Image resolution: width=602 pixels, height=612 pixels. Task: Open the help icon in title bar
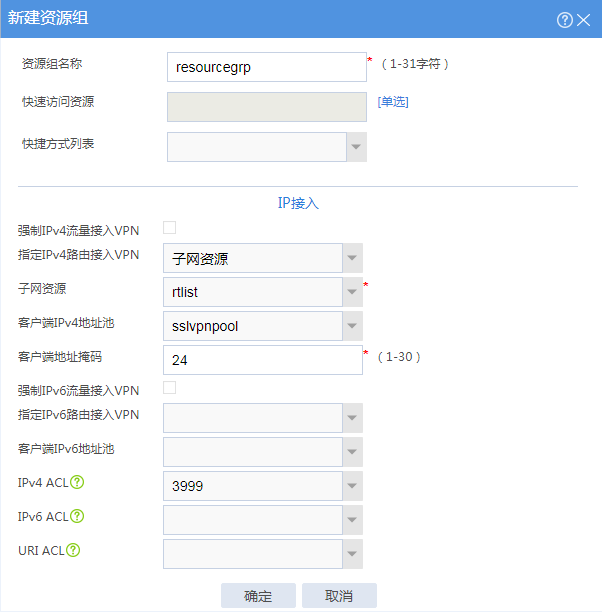pyautogui.click(x=565, y=20)
